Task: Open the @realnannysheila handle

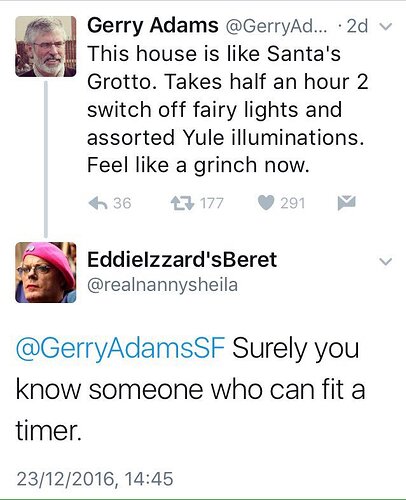Action: [163, 285]
